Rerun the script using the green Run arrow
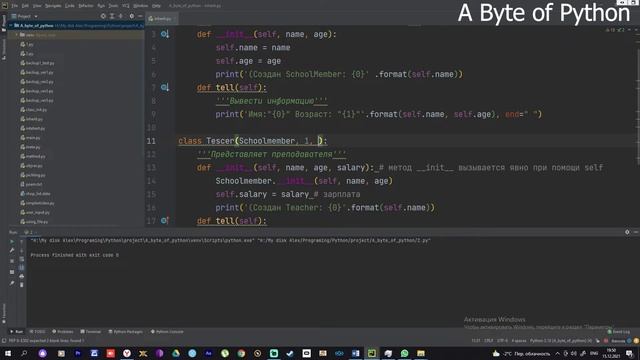 coord(12,242)
